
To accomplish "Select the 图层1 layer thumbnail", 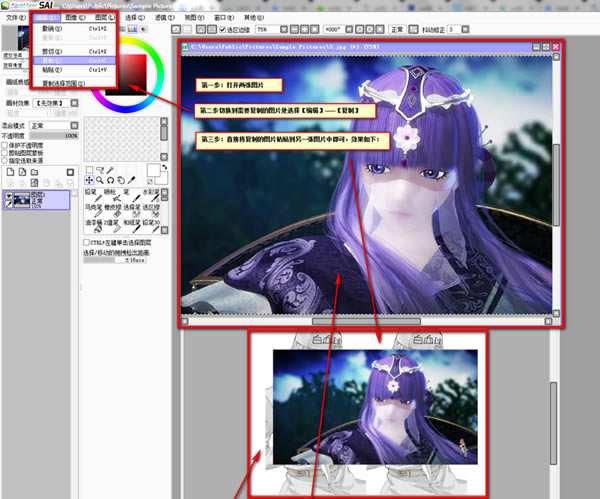I will 22,200.
